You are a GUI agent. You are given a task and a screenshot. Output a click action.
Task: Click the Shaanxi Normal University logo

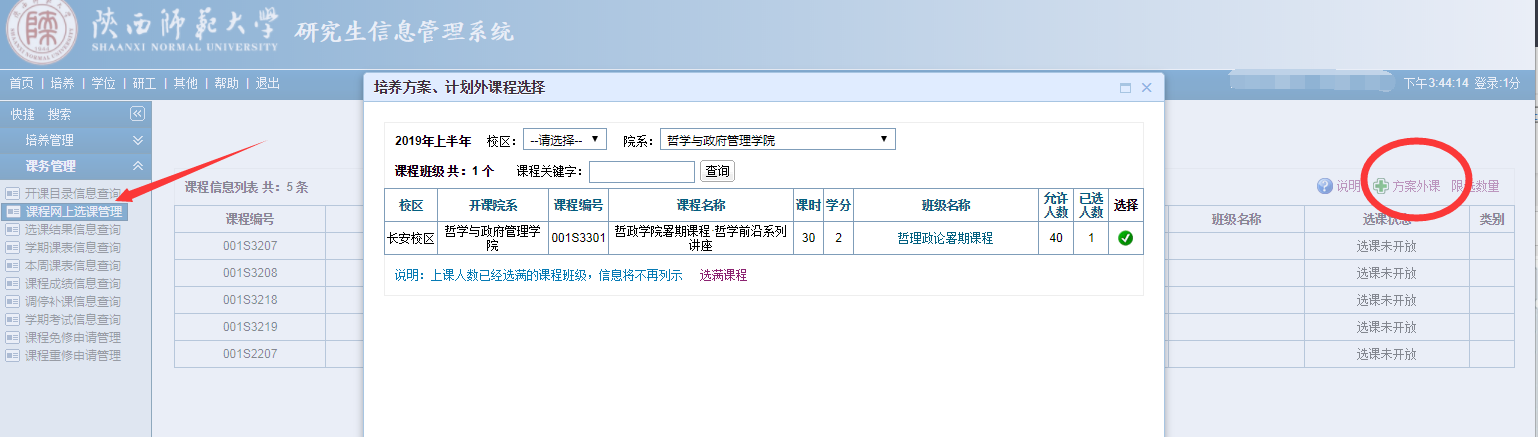tap(40, 35)
